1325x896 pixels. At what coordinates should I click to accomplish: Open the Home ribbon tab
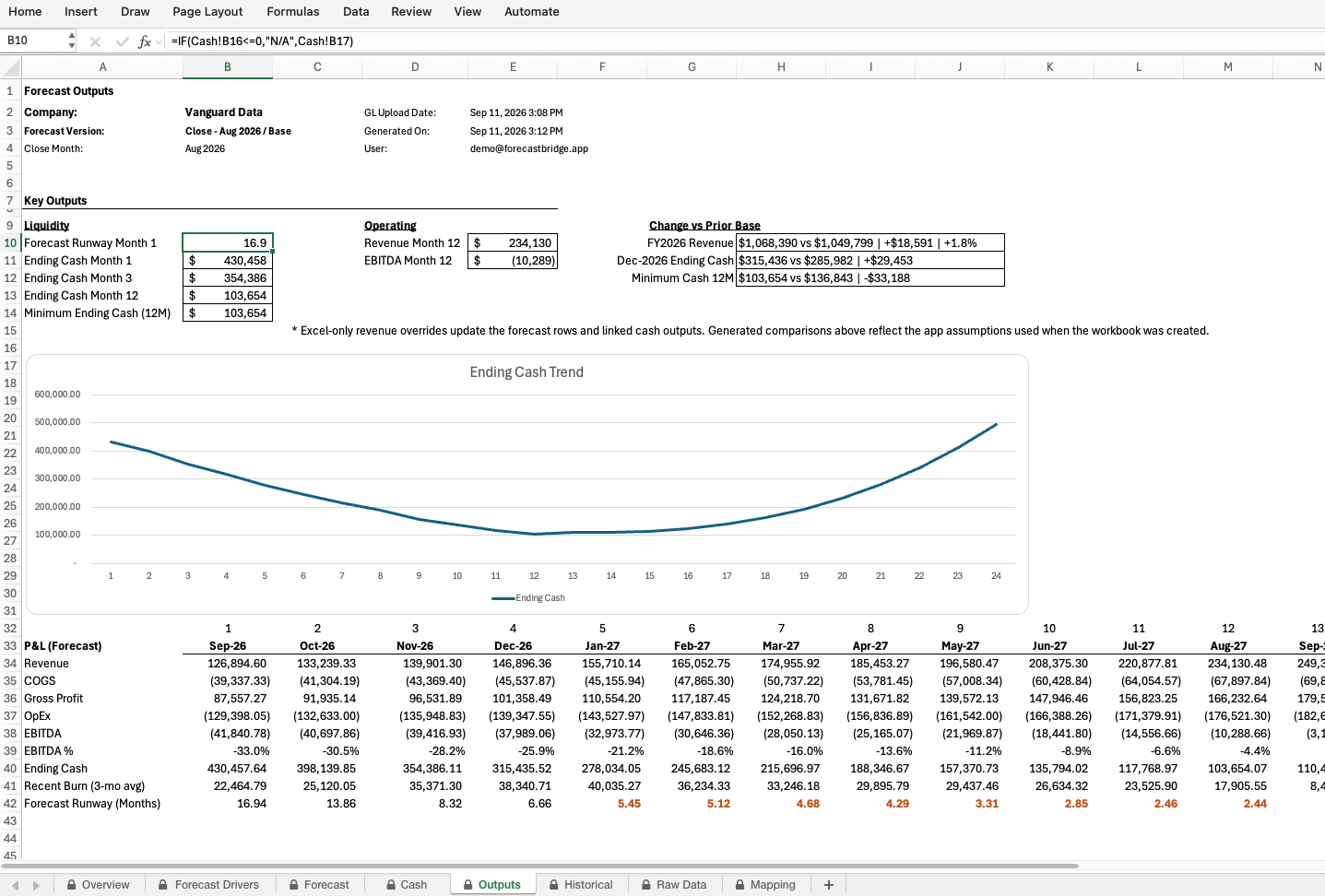coord(25,12)
